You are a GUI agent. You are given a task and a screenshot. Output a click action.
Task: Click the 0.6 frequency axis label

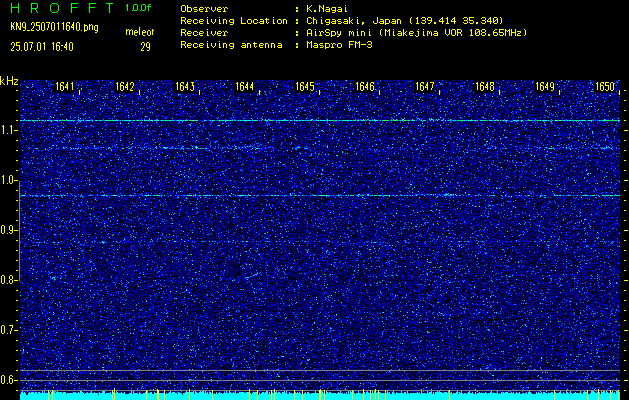tap(8, 380)
